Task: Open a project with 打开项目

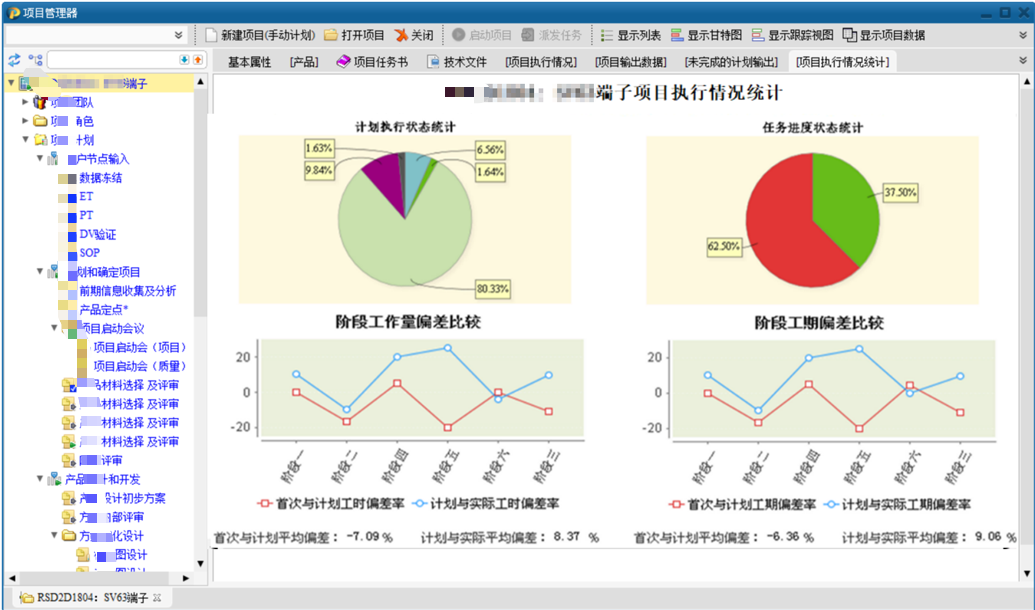Action: (354, 35)
